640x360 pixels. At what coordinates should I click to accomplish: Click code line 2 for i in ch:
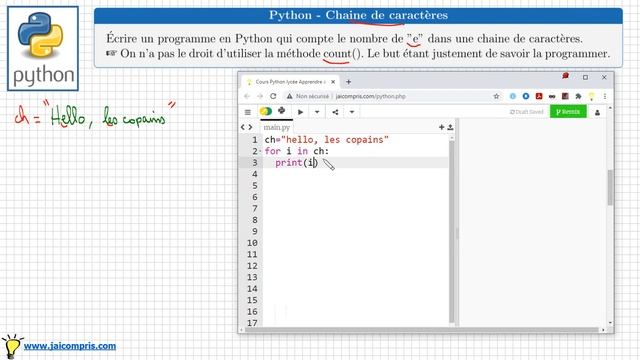click(297, 151)
